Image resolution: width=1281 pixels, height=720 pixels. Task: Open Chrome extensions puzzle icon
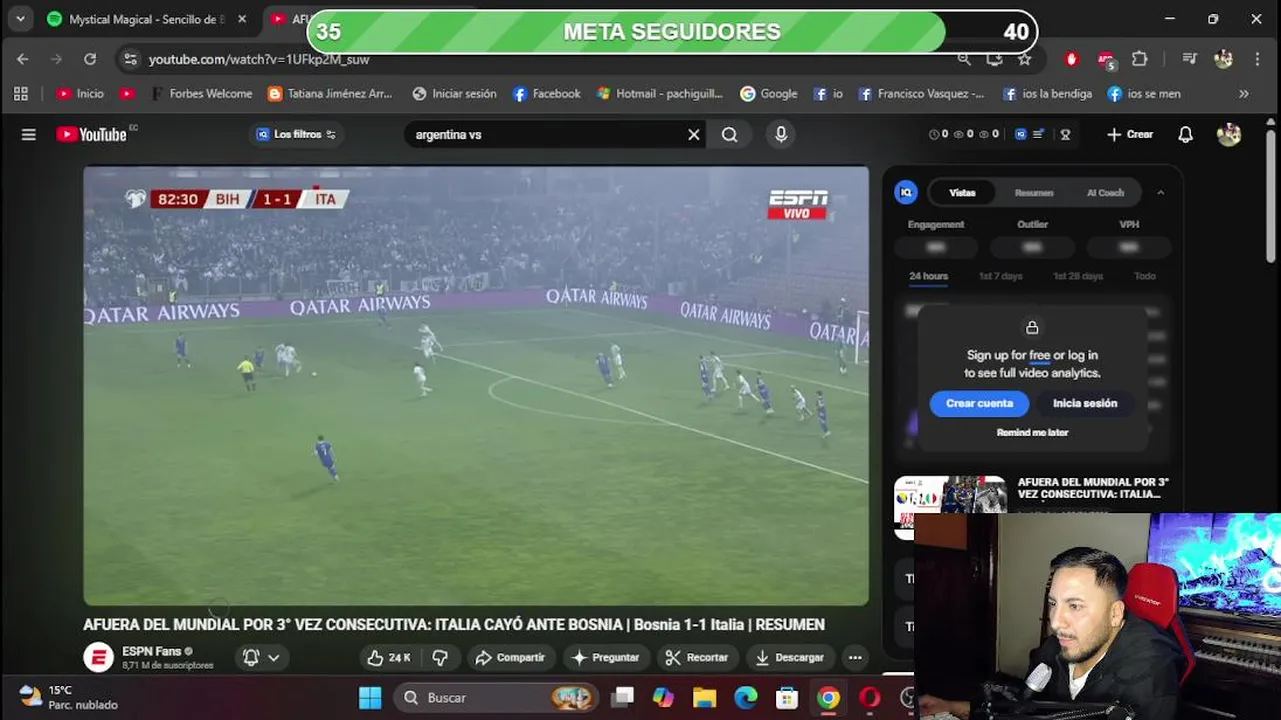1139,59
